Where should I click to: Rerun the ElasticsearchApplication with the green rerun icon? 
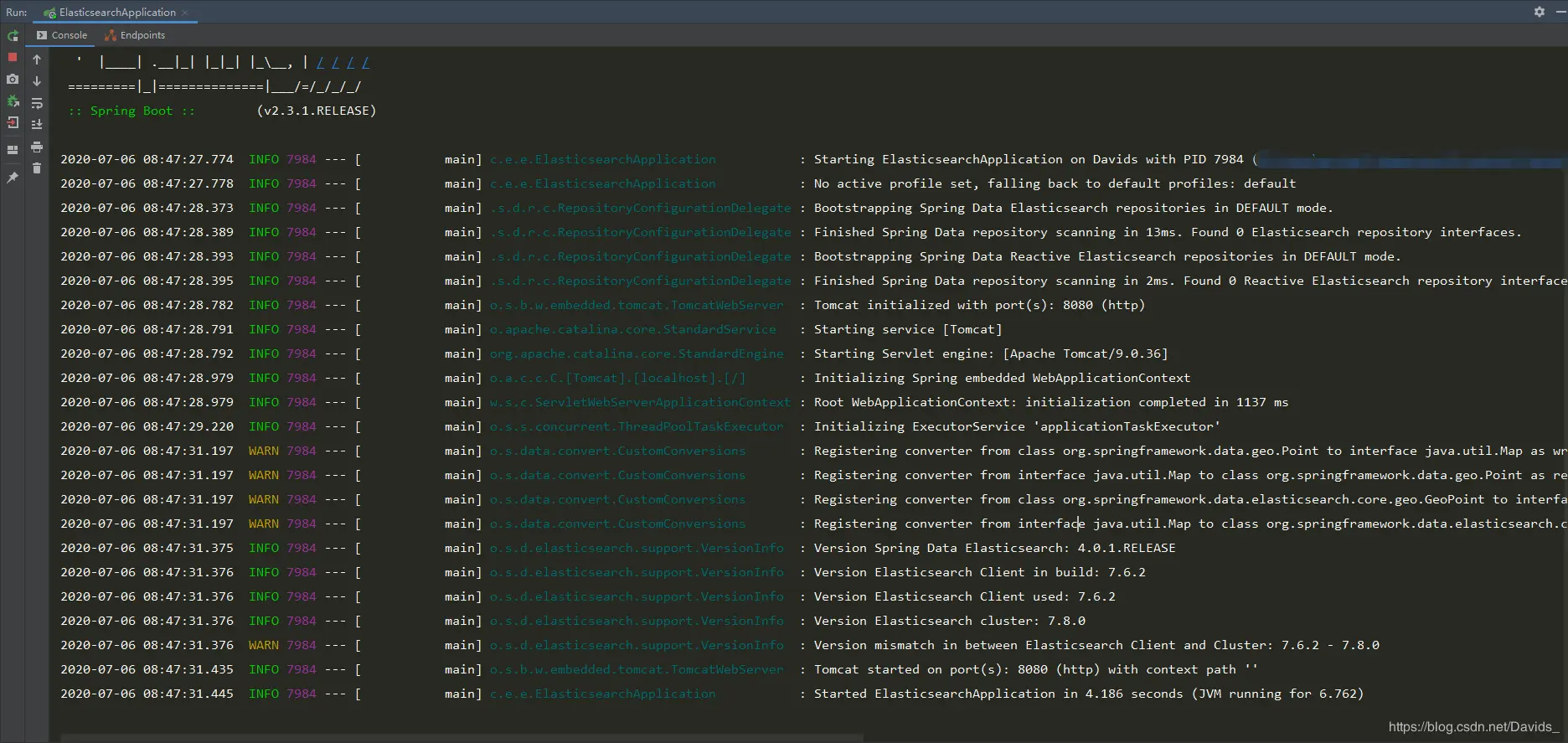(x=13, y=36)
